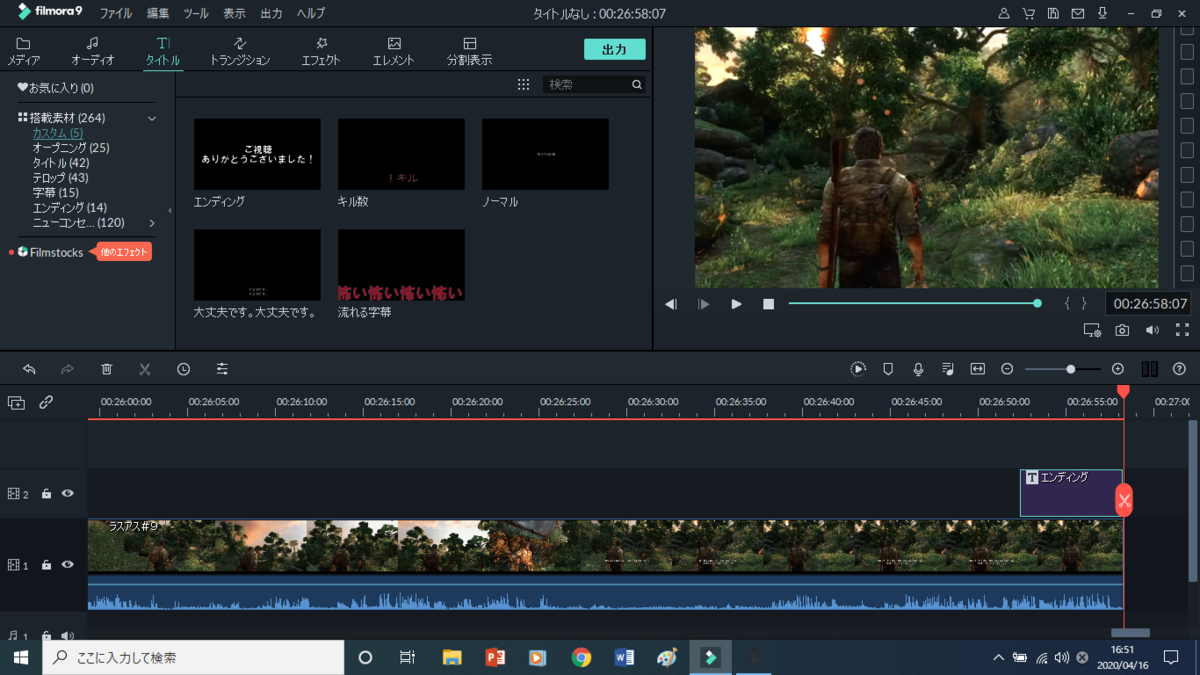1200x675 pixels.
Task: Expand the ニューコンセ... (120) category arrow
Action: pos(152,223)
